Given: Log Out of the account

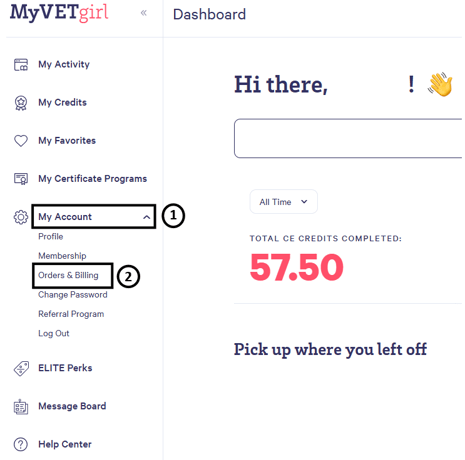Looking at the screenshot, I should 54,333.
